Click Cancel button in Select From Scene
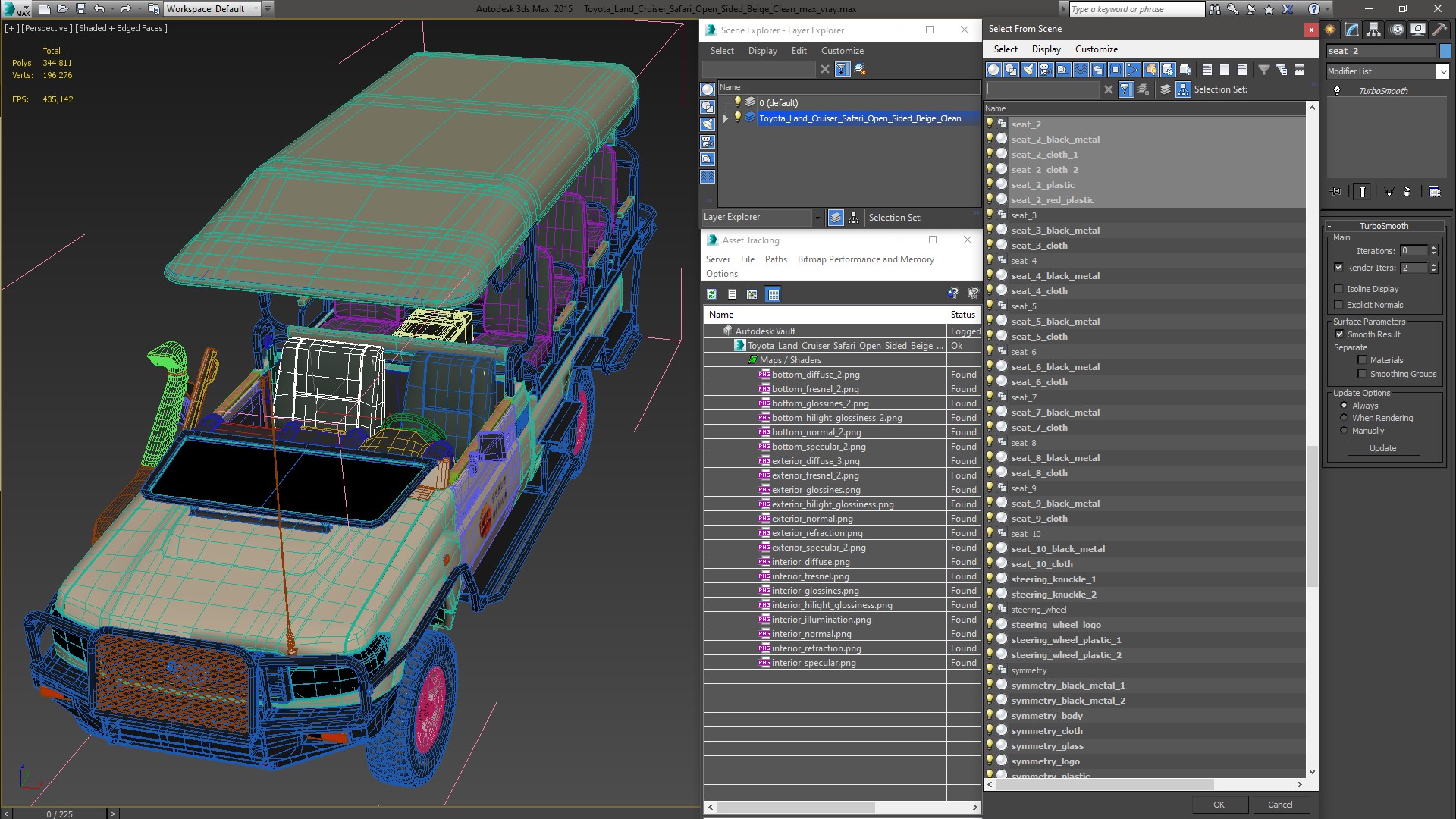This screenshot has height=819, width=1456. 1280,805
